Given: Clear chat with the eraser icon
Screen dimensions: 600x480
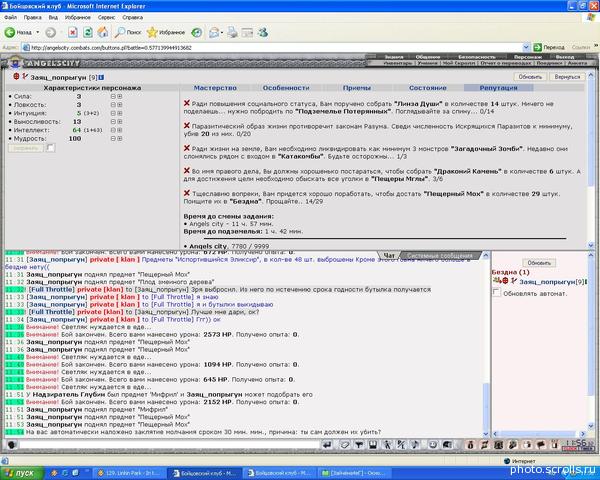Looking at the screenshot, I should [x=345, y=445].
